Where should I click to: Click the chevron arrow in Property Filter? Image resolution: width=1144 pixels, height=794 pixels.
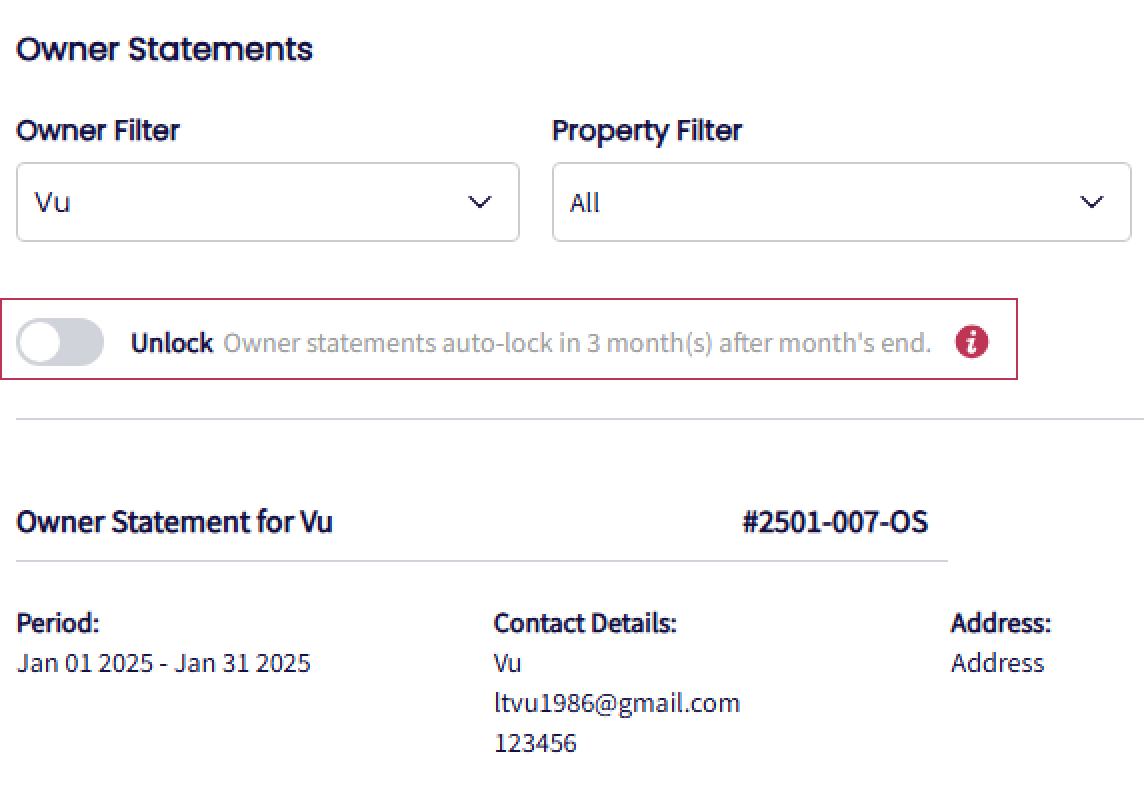point(1092,202)
